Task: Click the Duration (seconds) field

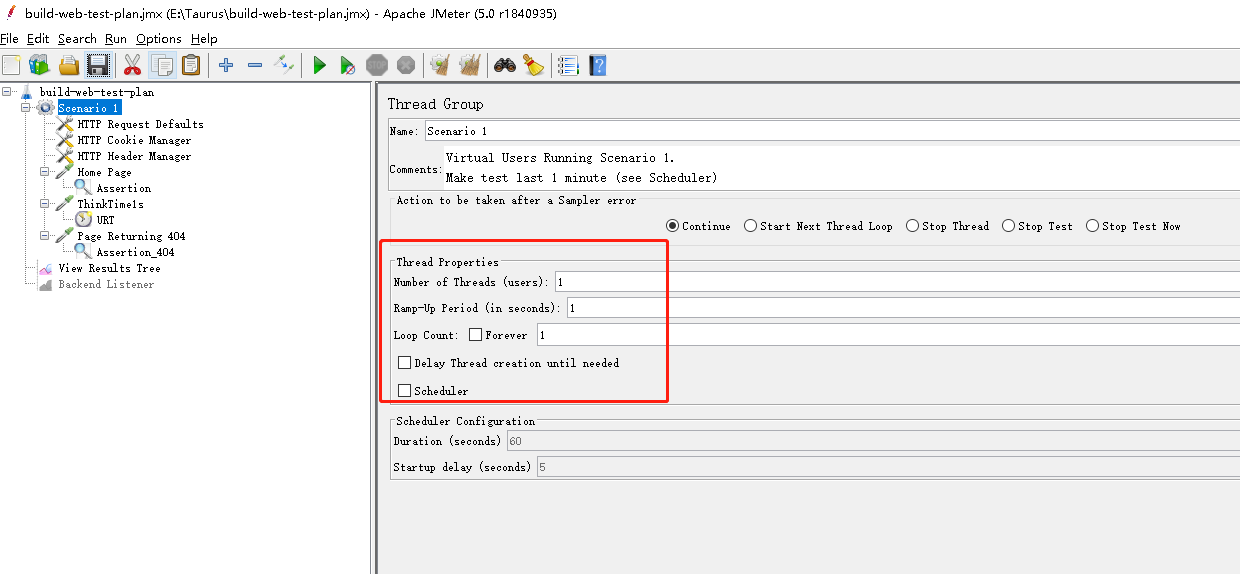Action: point(874,441)
